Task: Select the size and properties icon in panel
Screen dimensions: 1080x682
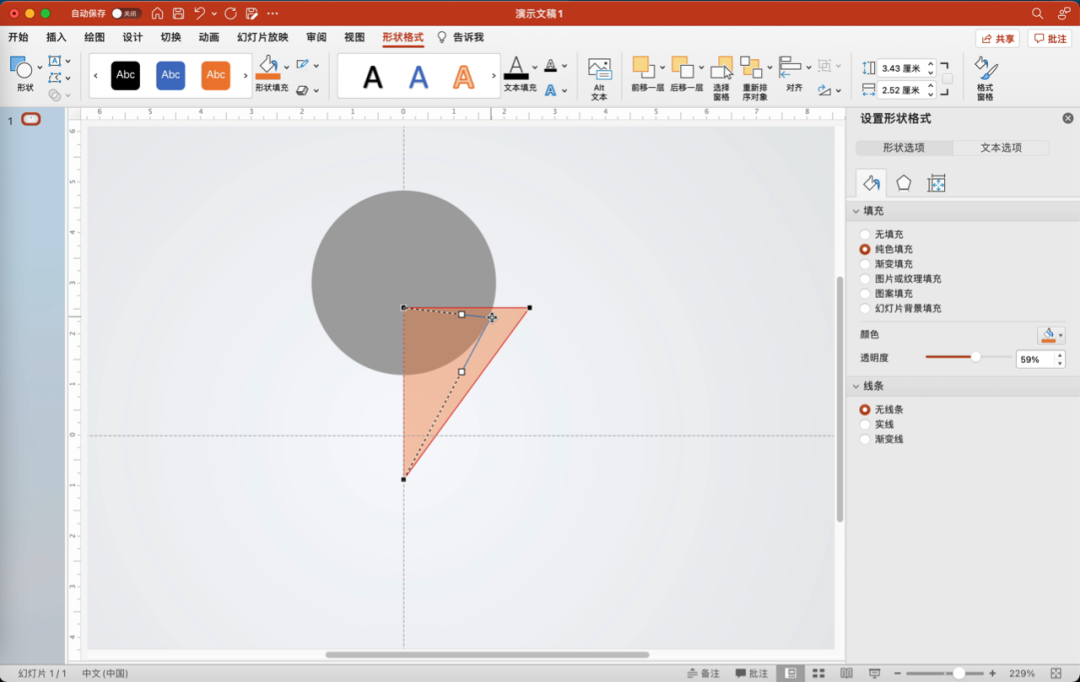Action: (x=936, y=183)
